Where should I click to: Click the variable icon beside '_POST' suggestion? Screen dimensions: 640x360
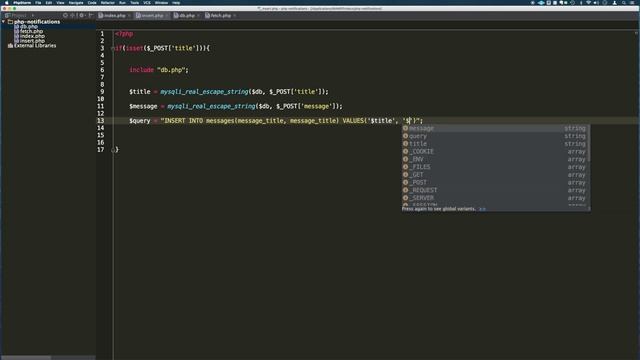point(405,182)
